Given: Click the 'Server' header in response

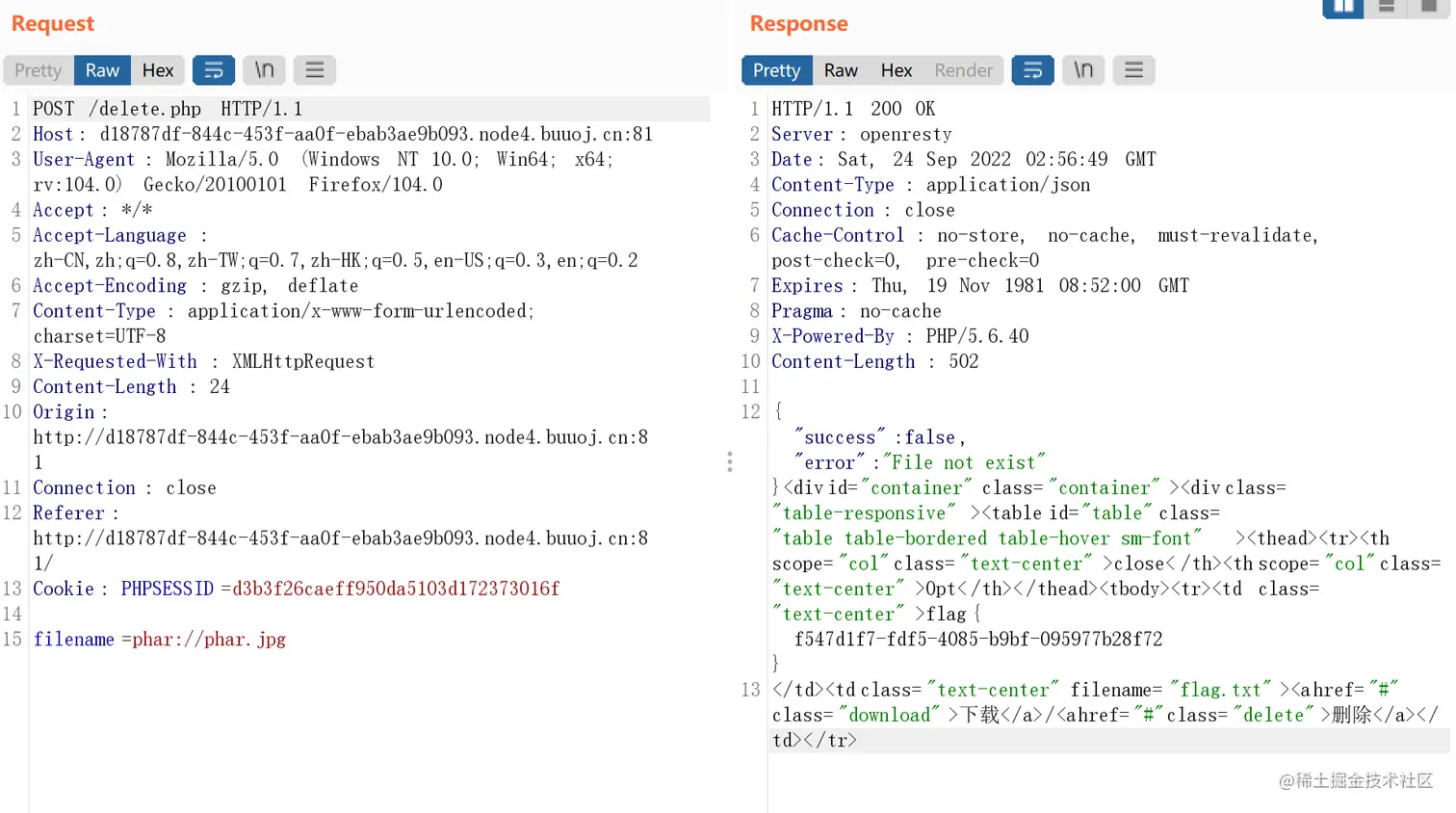Looking at the screenshot, I should coord(802,134).
